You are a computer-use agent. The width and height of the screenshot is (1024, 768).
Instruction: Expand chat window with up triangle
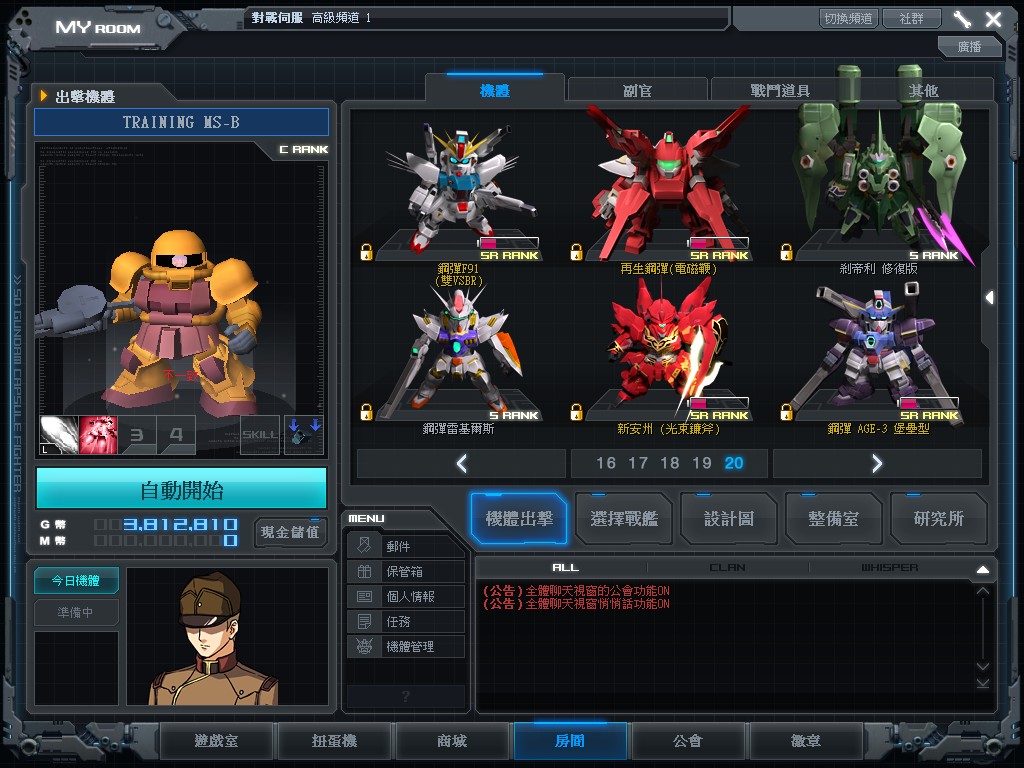pos(983,569)
